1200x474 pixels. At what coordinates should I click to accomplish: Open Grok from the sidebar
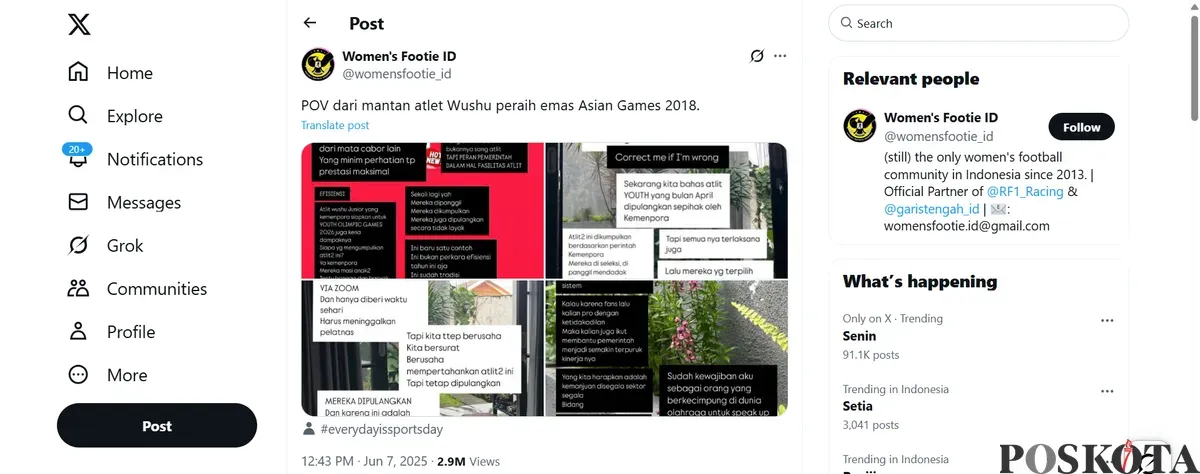click(78, 245)
